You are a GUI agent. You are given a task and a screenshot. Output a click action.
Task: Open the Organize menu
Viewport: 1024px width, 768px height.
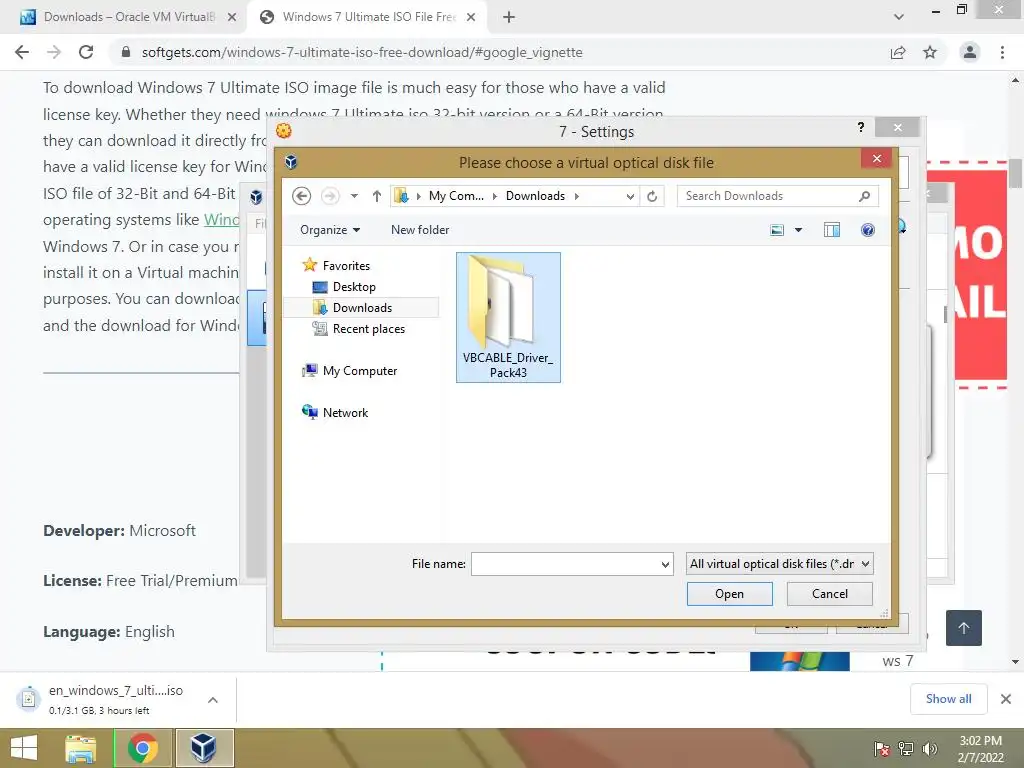pos(330,230)
